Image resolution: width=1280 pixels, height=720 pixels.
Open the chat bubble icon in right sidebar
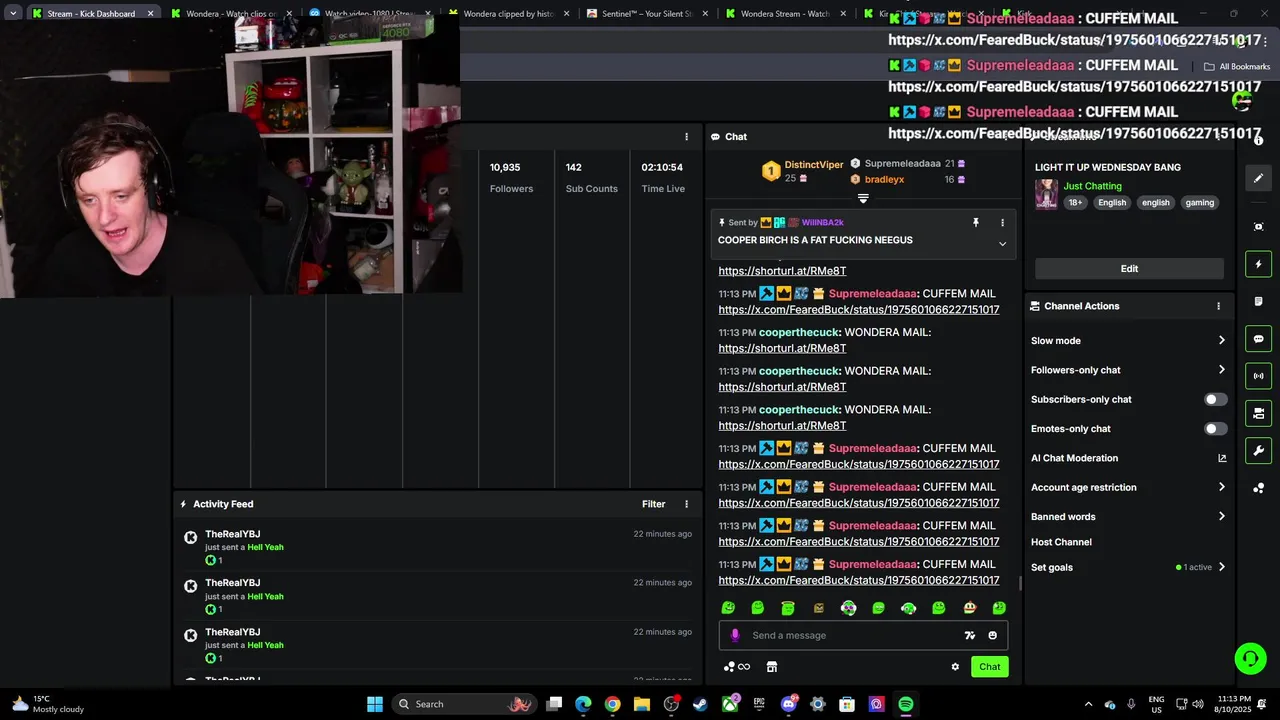pyautogui.click(x=1258, y=339)
